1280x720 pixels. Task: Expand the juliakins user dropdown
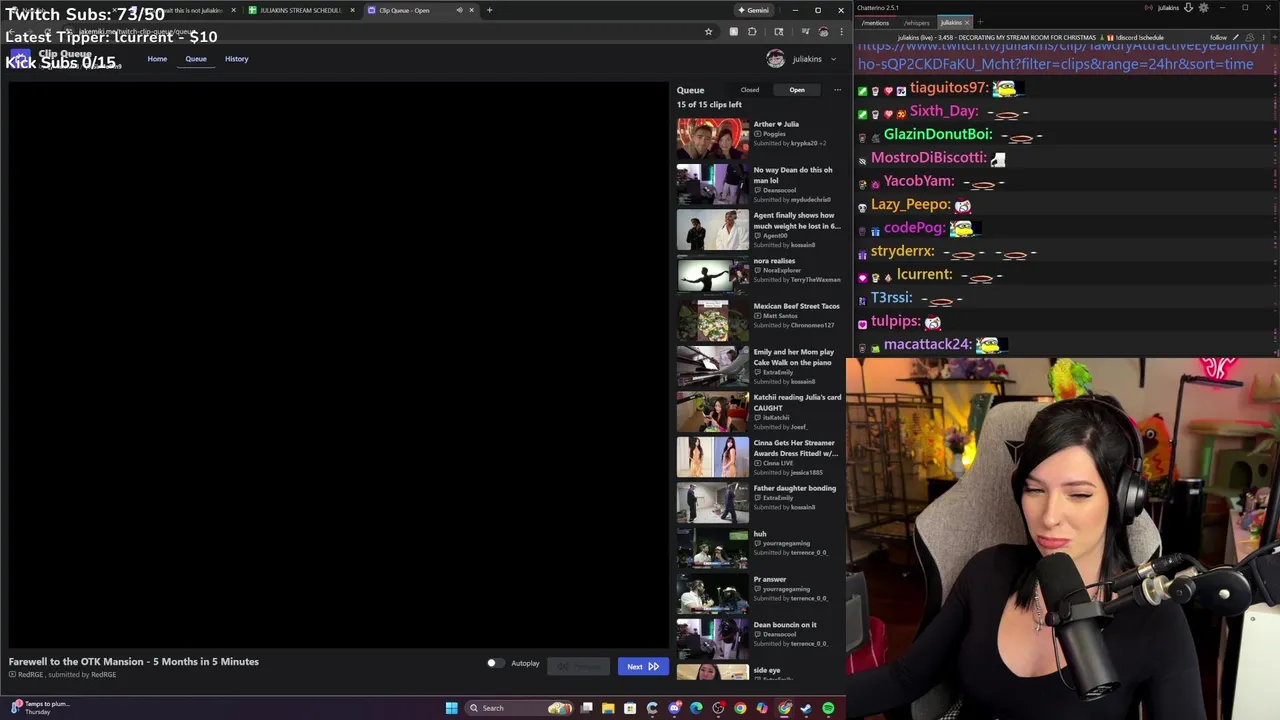[833, 59]
